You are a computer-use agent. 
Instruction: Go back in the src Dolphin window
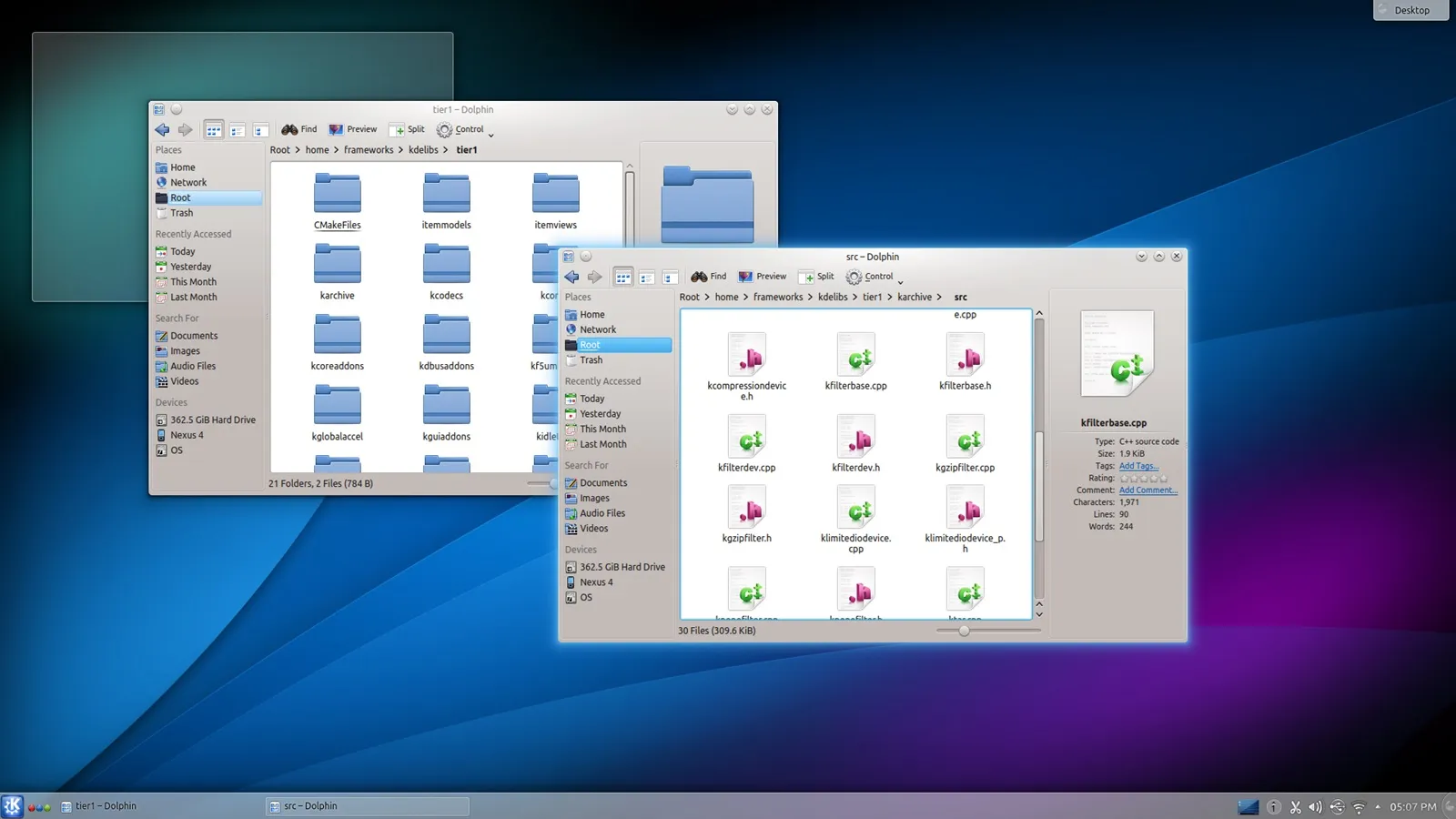click(x=571, y=277)
